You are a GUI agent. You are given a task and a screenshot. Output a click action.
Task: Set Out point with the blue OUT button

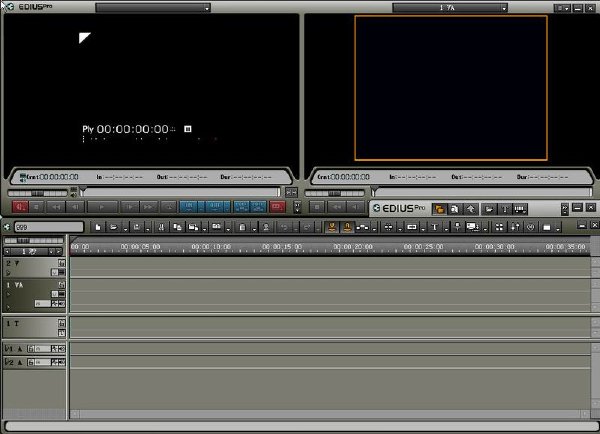tap(215, 207)
